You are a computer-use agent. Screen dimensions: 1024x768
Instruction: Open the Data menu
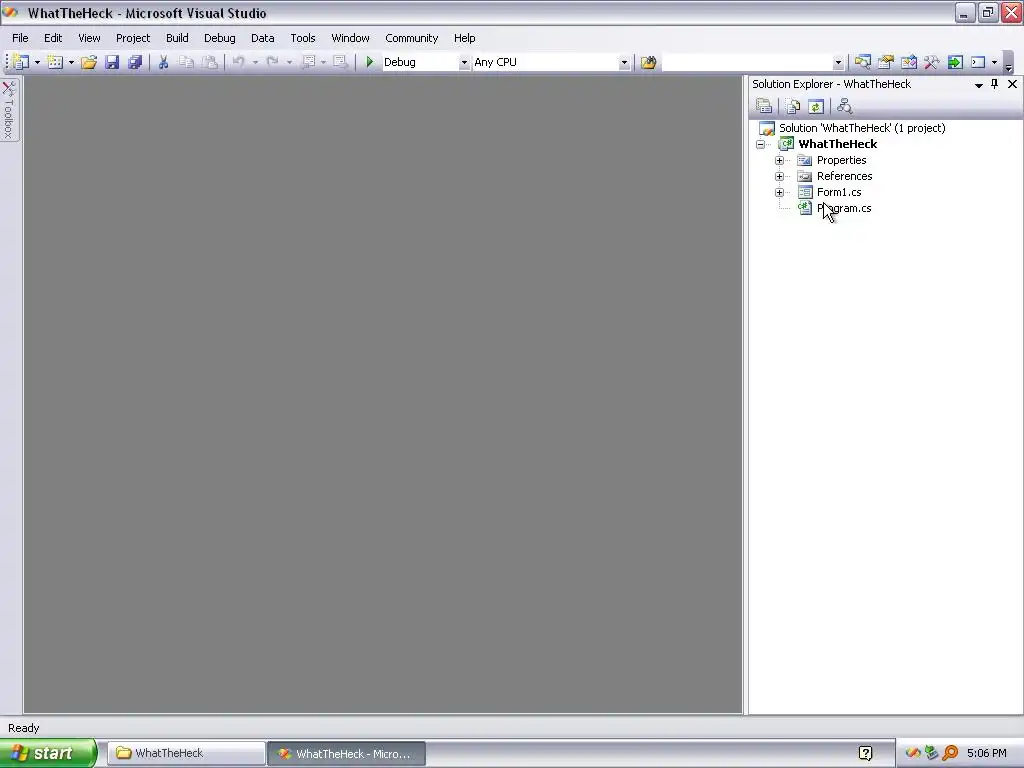[x=263, y=38]
